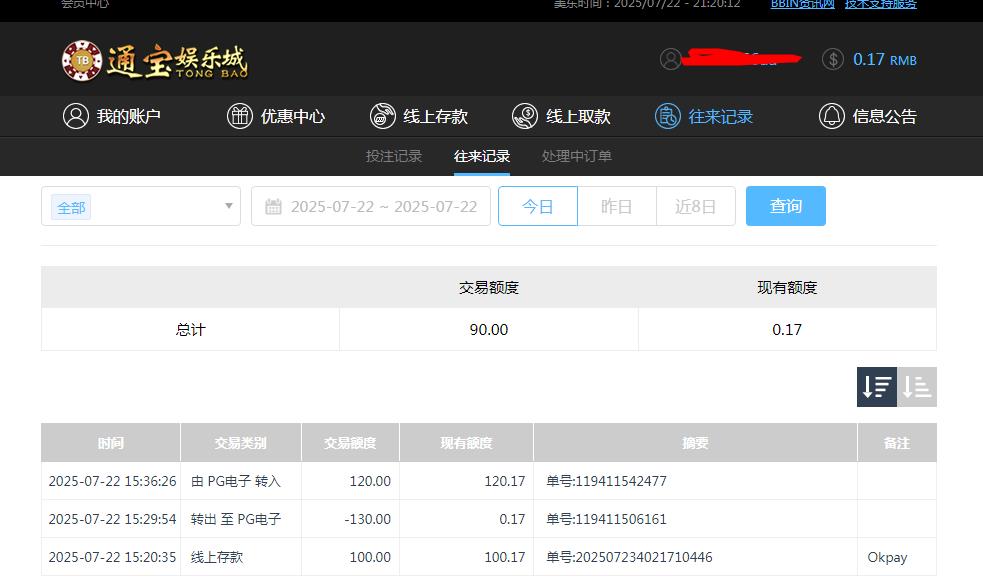Click the dollar balance icon next to 0.17 RMB

click(832, 59)
